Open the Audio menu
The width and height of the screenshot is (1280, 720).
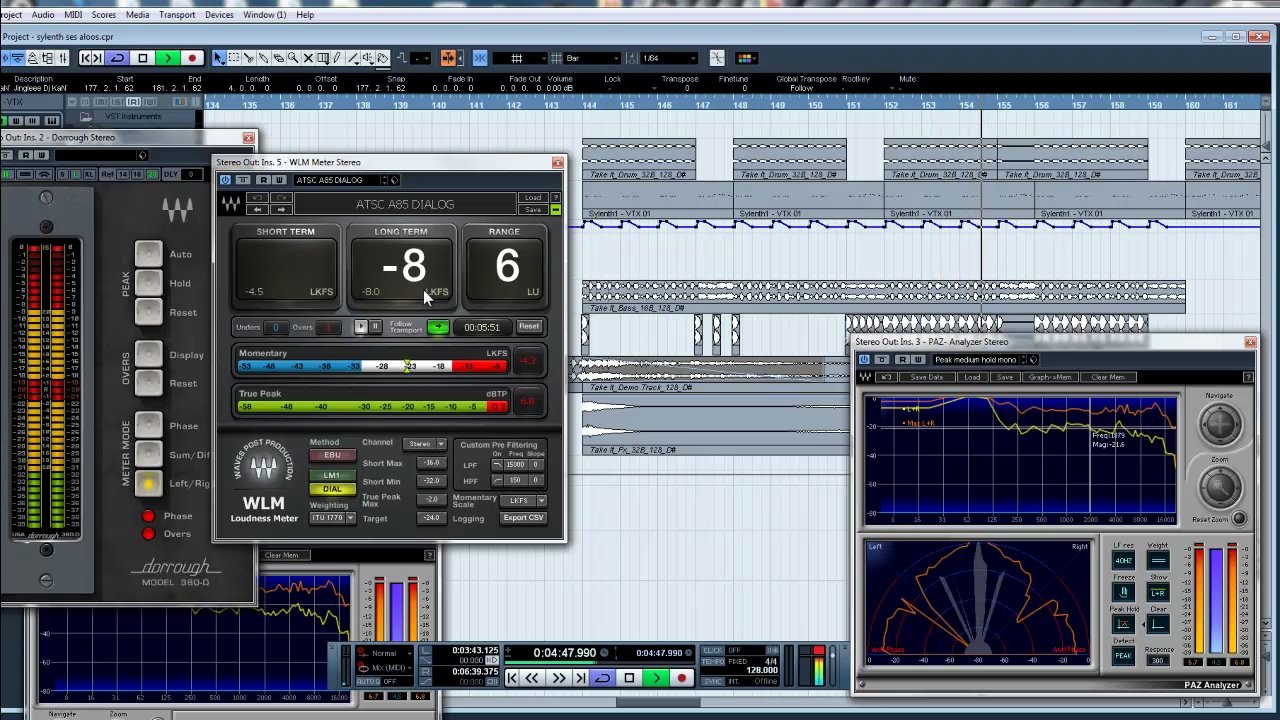(x=43, y=15)
